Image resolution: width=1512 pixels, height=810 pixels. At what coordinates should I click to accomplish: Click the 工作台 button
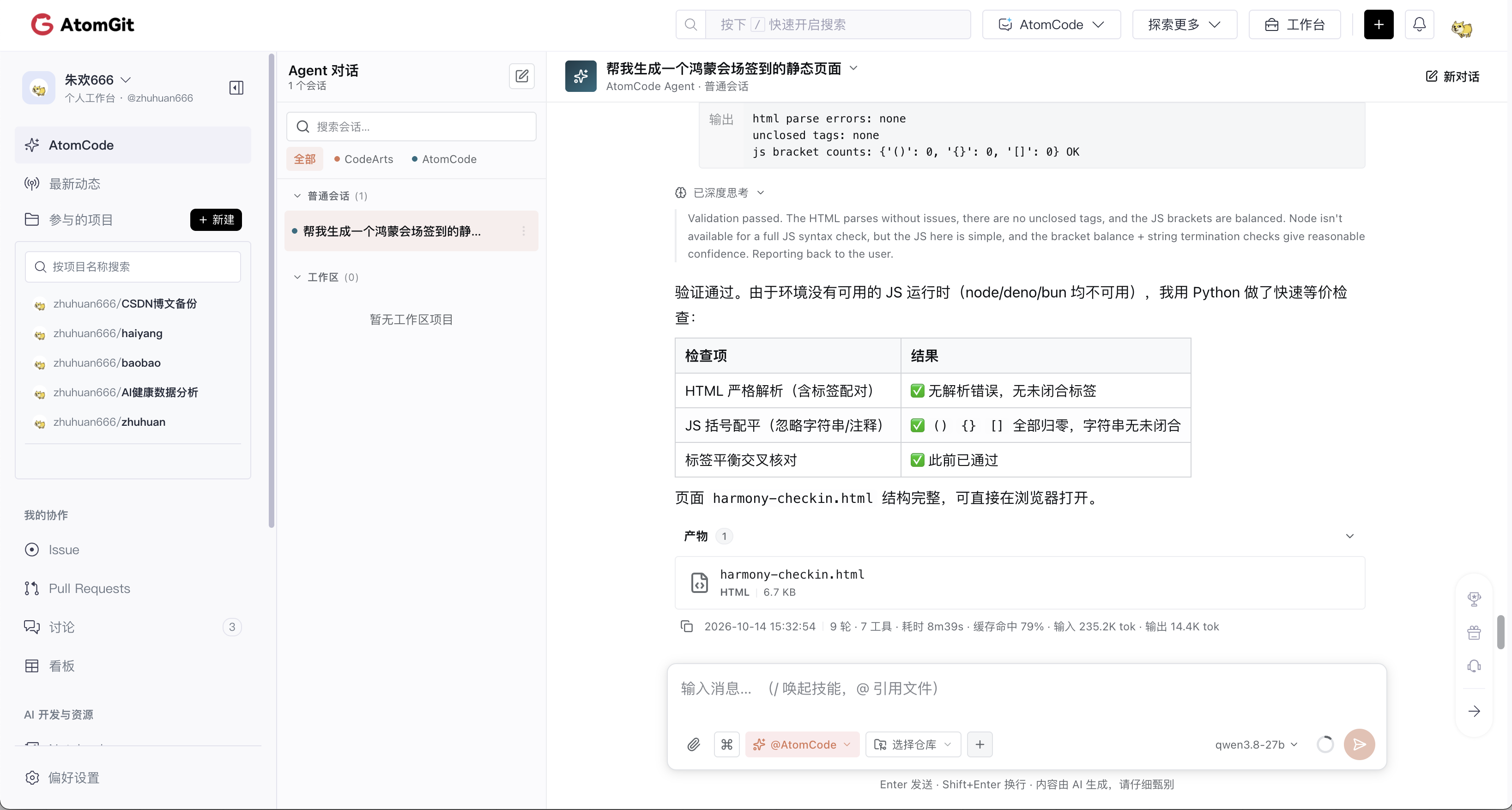point(1294,24)
